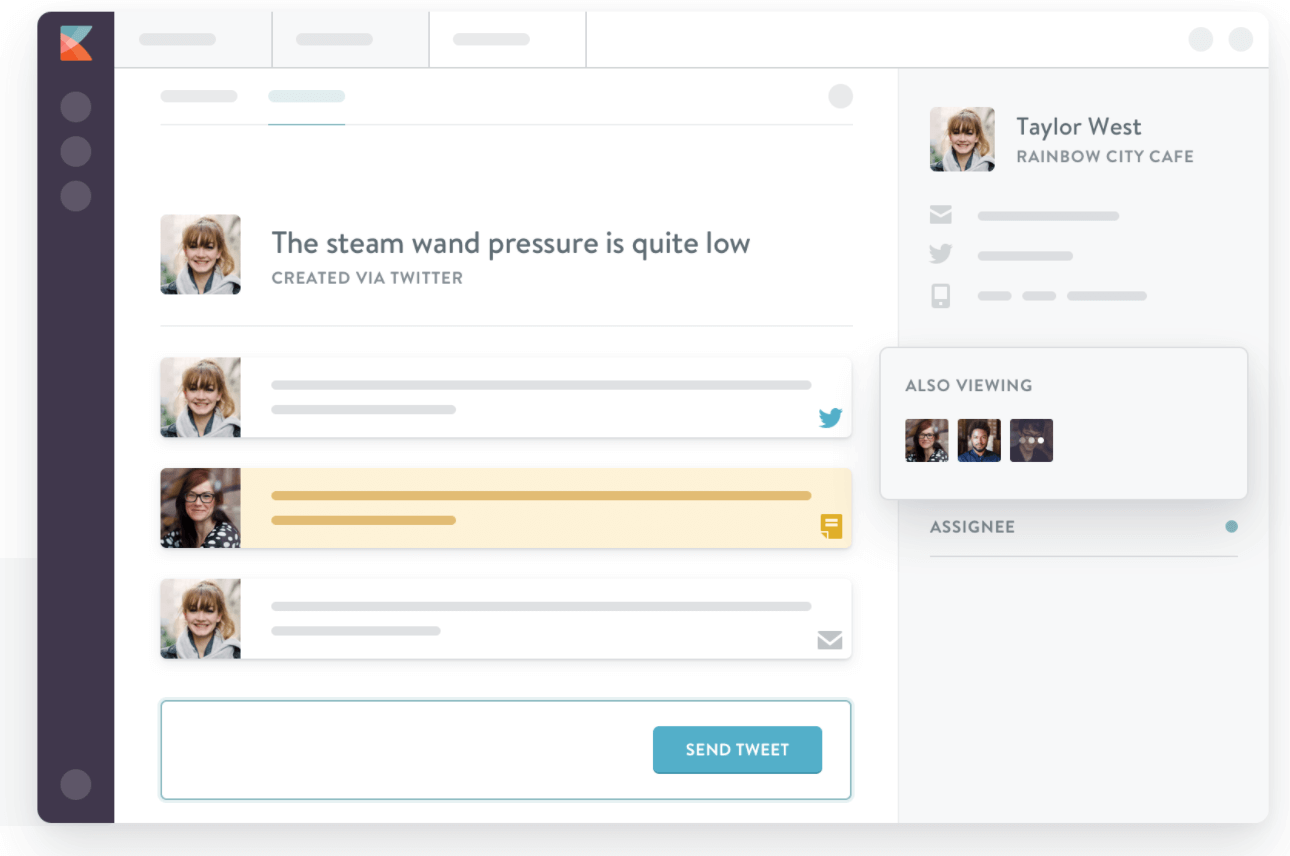Click the phone icon in contact details

click(x=941, y=296)
